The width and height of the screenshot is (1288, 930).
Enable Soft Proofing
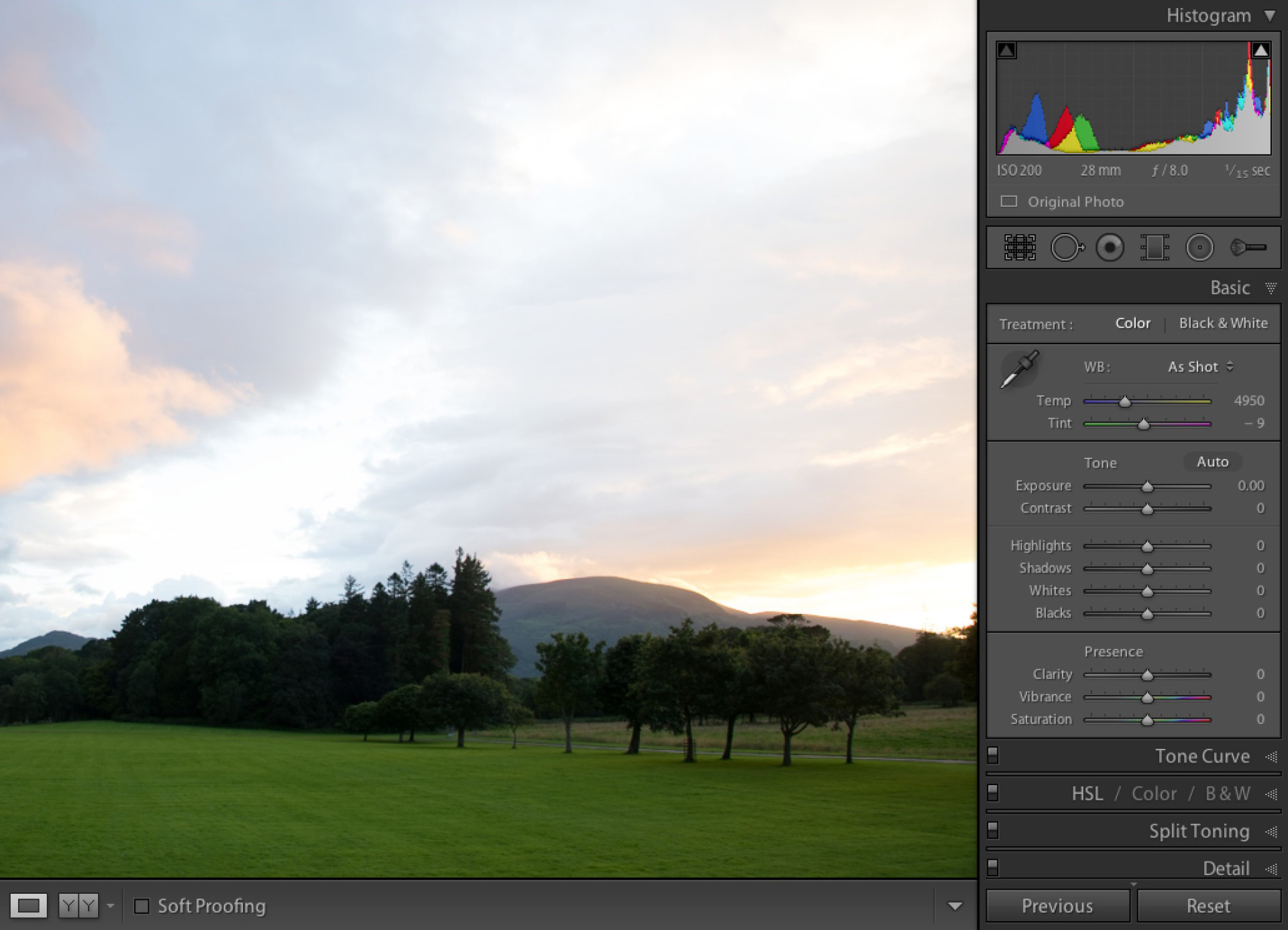coord(142,907)
